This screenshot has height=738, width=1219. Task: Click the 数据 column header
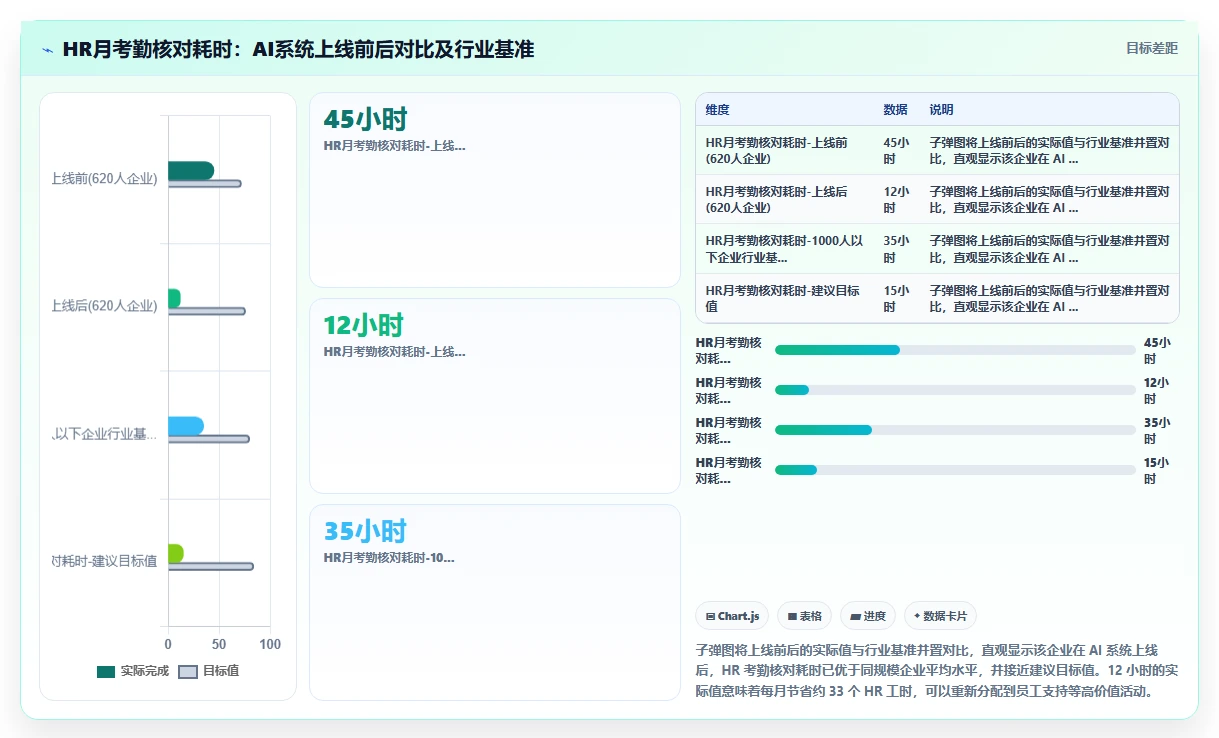pos(895,110)
